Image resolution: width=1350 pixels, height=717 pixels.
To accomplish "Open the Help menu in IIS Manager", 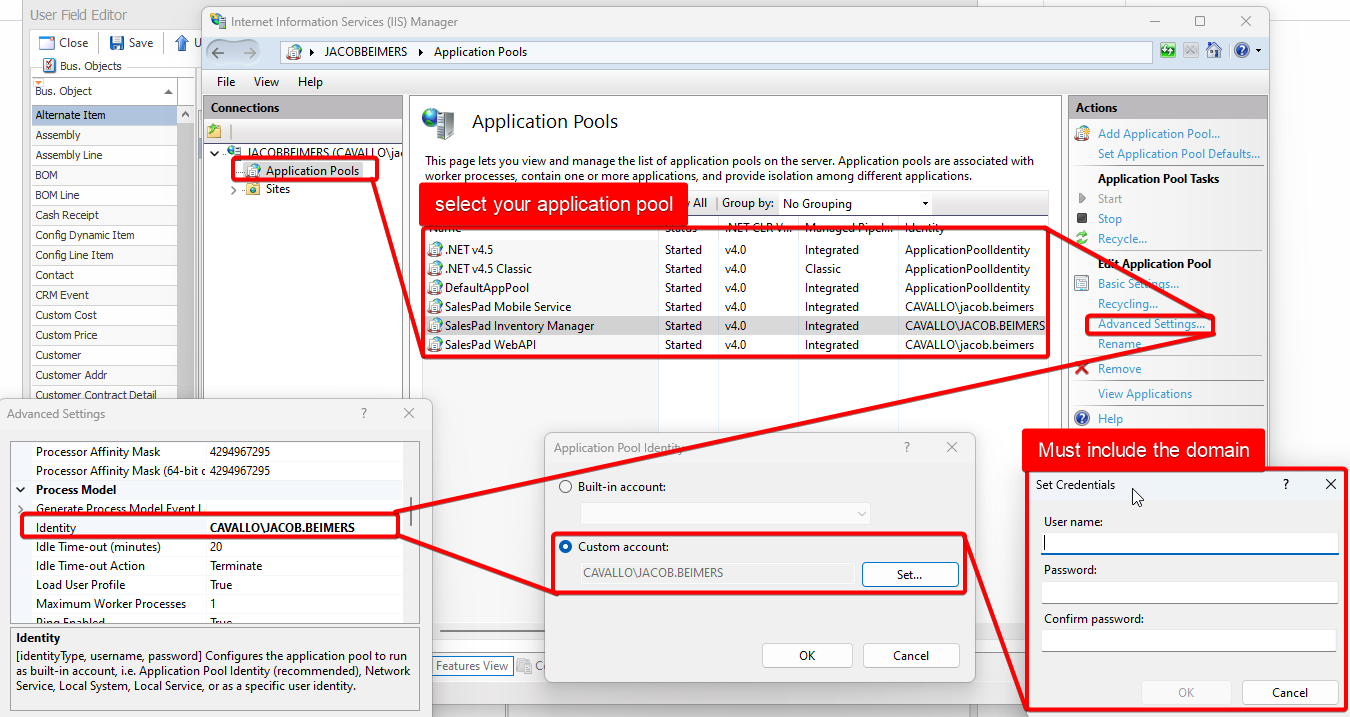I will 310,82.
